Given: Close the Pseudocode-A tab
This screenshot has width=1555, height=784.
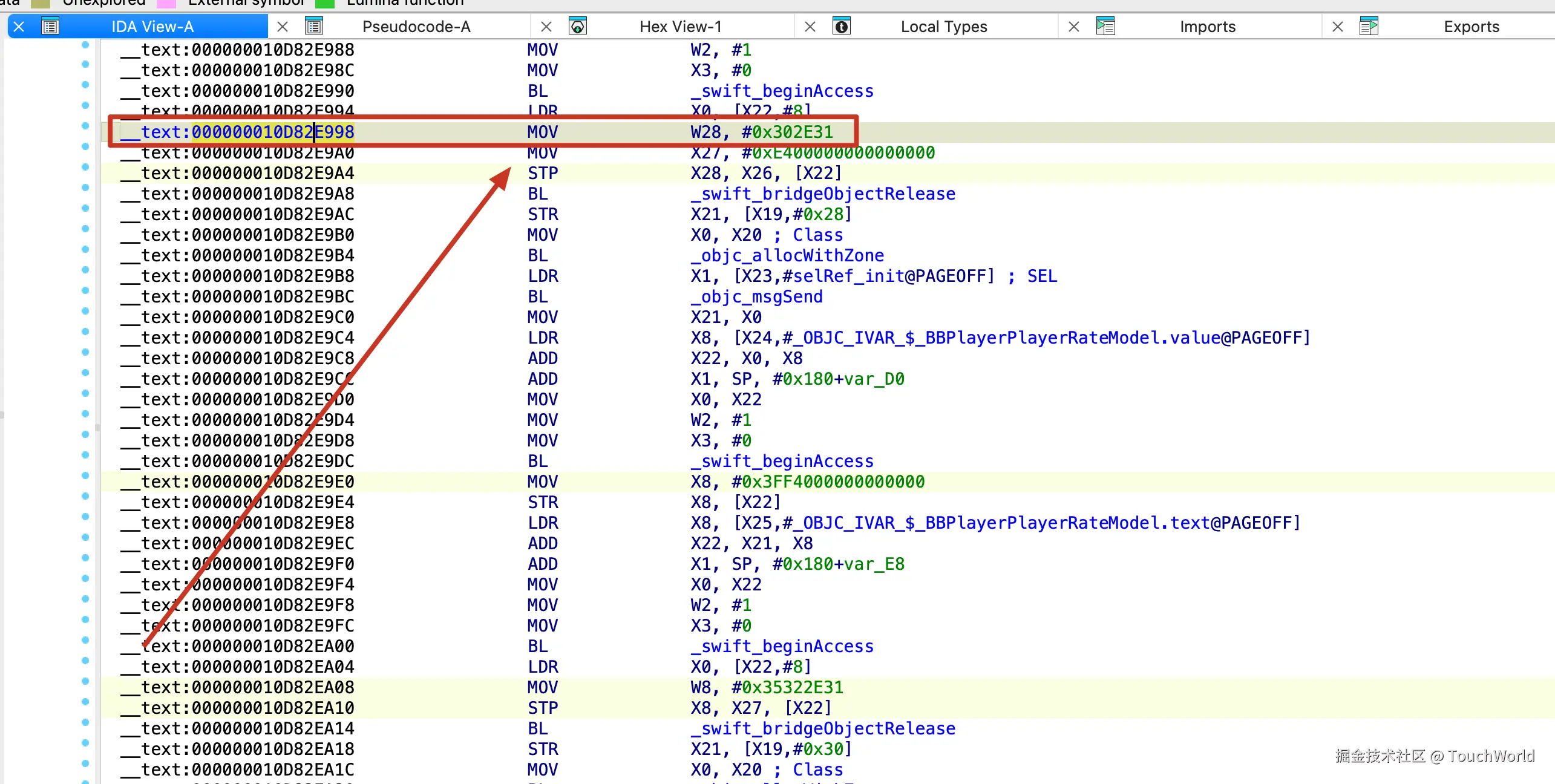Looking at the screenshot, I should pos(283,27).
